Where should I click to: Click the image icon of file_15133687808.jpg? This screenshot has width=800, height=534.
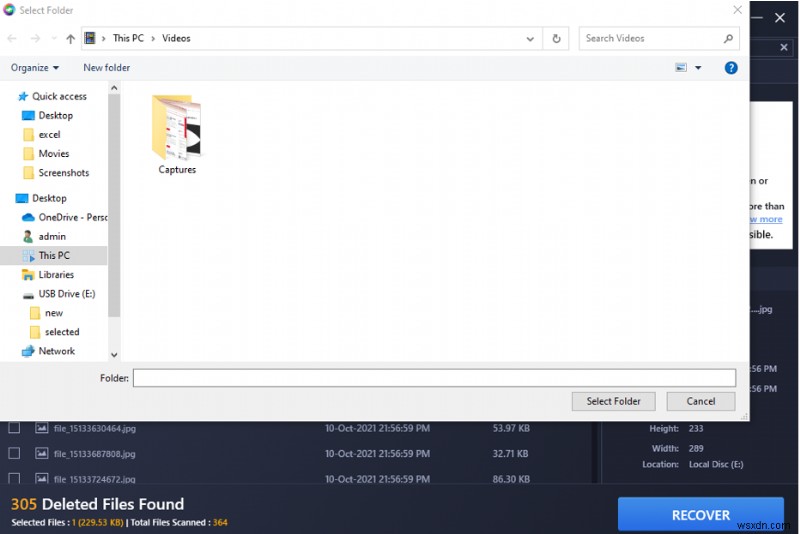42,453
